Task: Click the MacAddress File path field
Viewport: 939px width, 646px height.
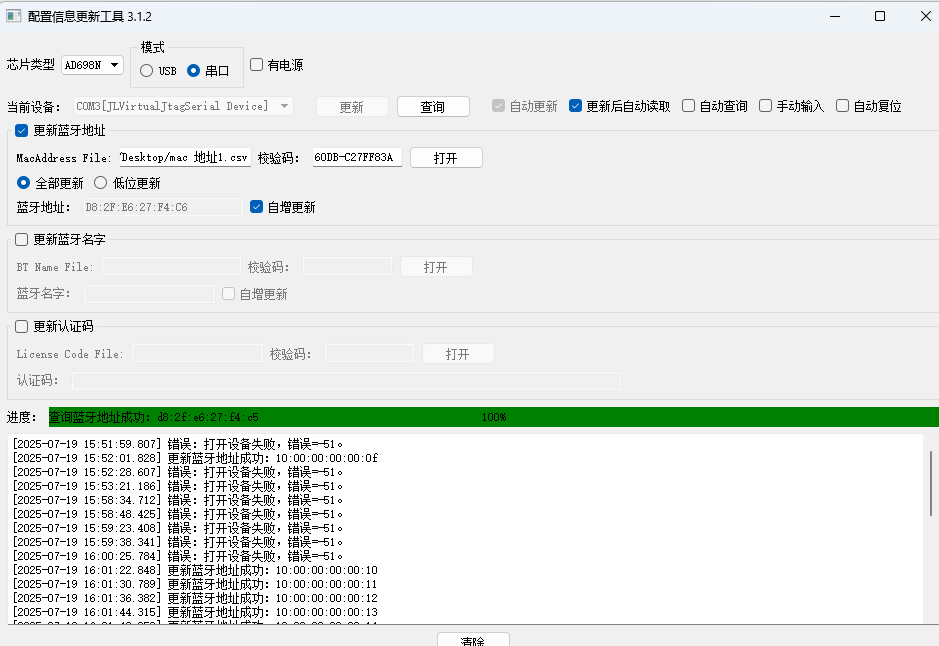Action: coord(185,157)
